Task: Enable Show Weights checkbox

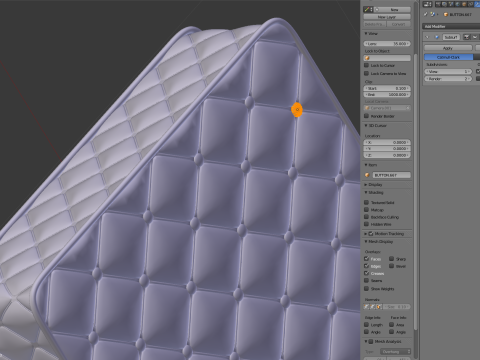Action: tap(366, 289)
